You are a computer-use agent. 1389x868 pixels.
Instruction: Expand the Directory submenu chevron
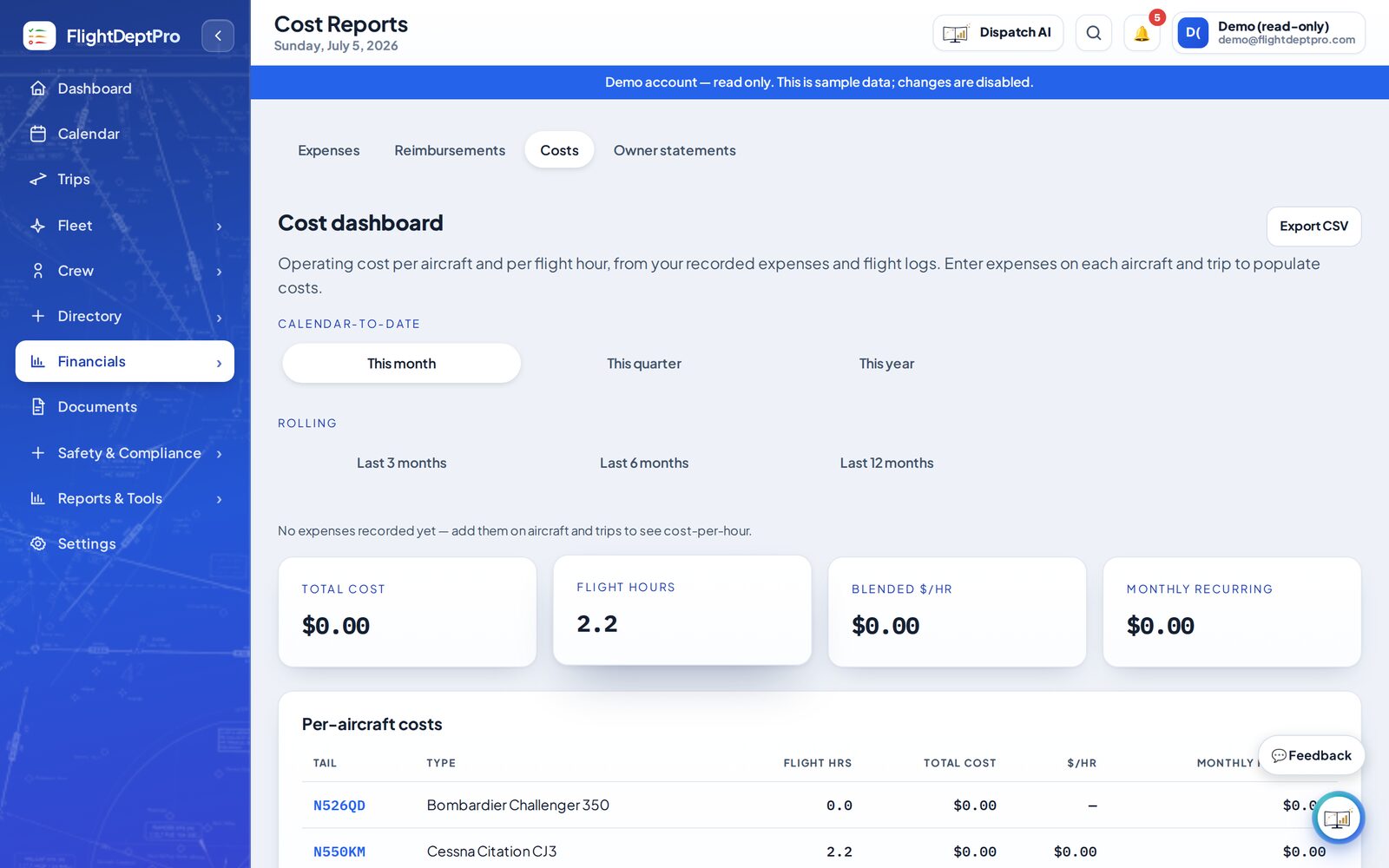(x=219, y=318)
